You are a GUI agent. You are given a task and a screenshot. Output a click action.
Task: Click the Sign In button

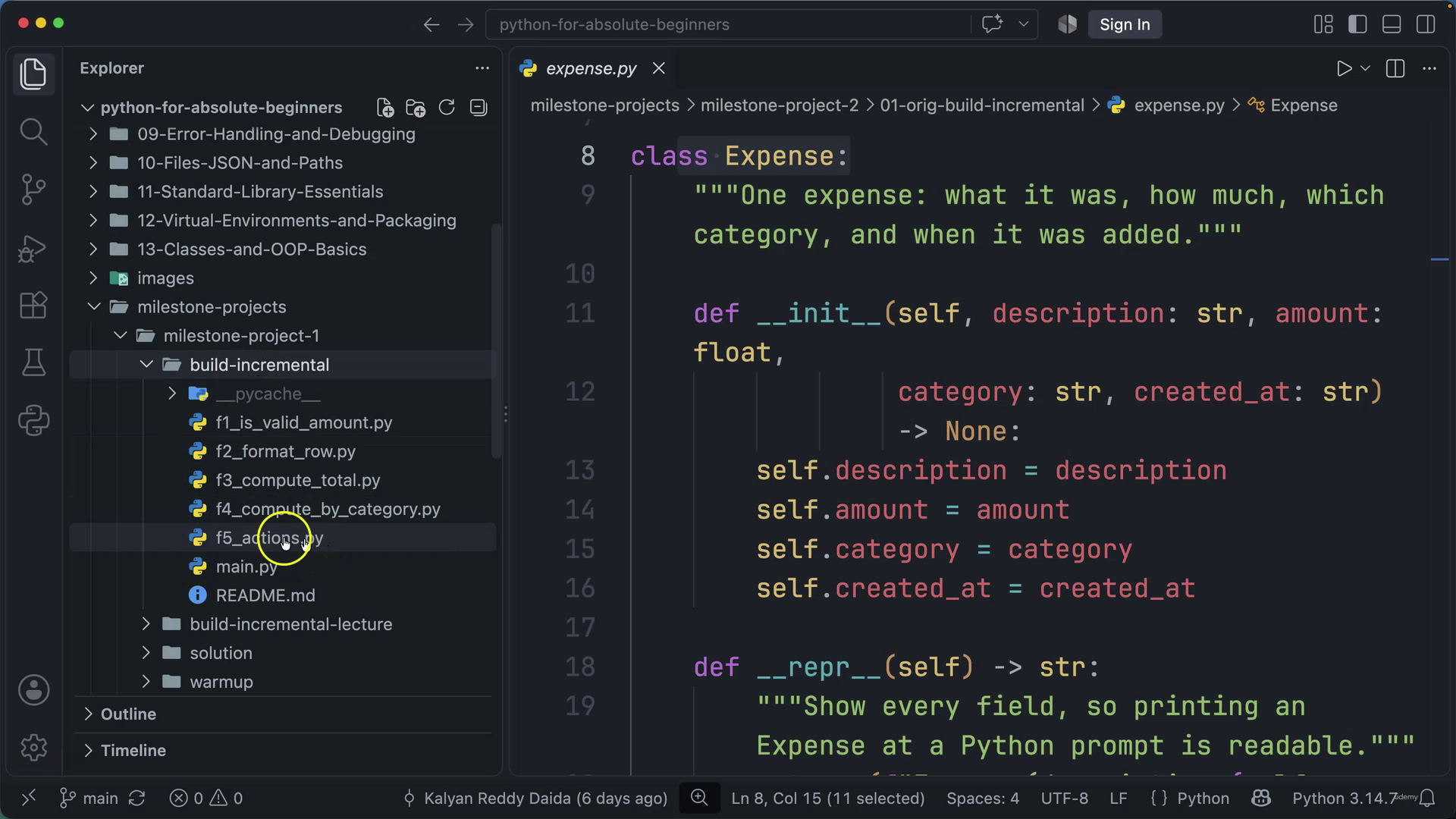(x=1125, y=24)
